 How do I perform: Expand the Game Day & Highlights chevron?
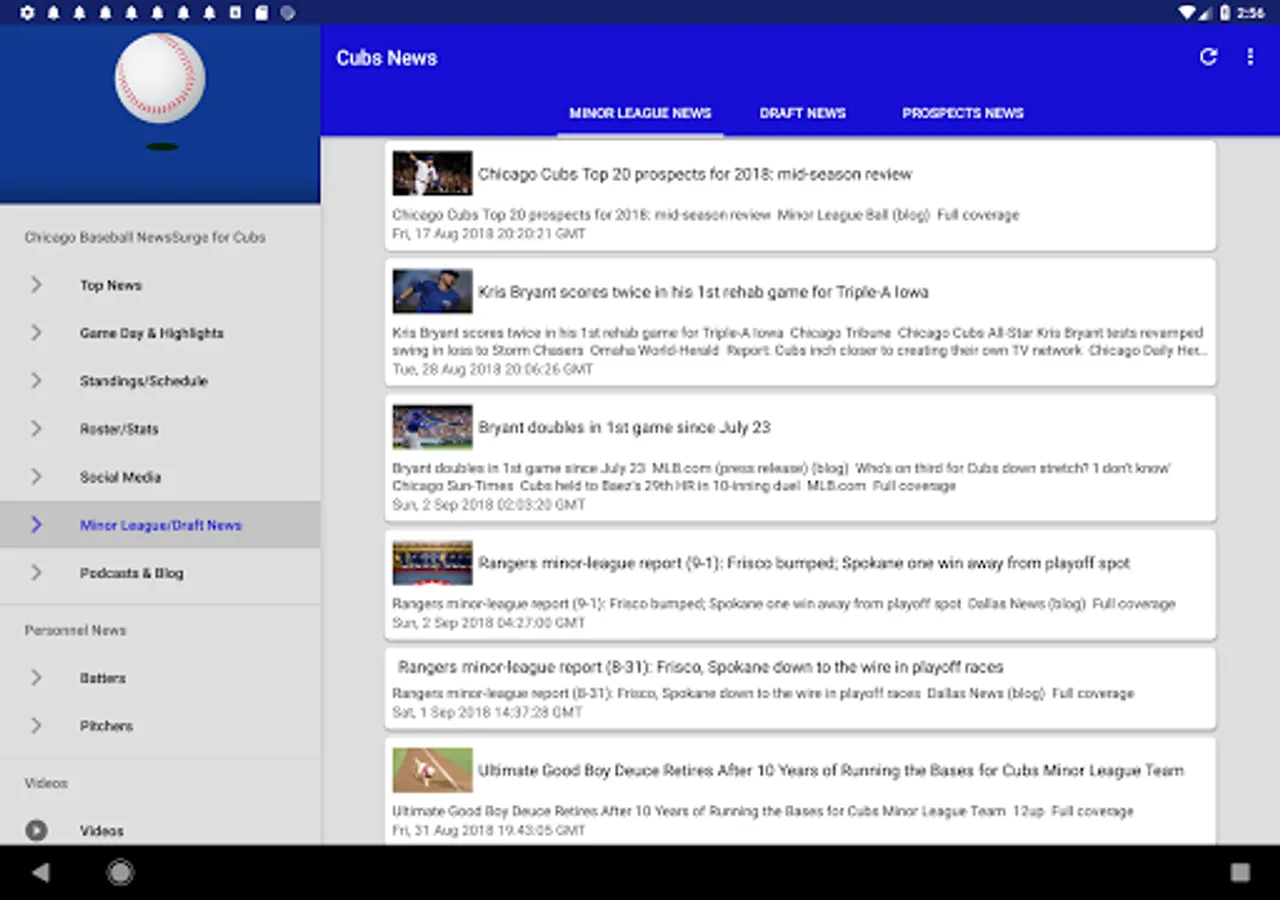tap(37, 333)
